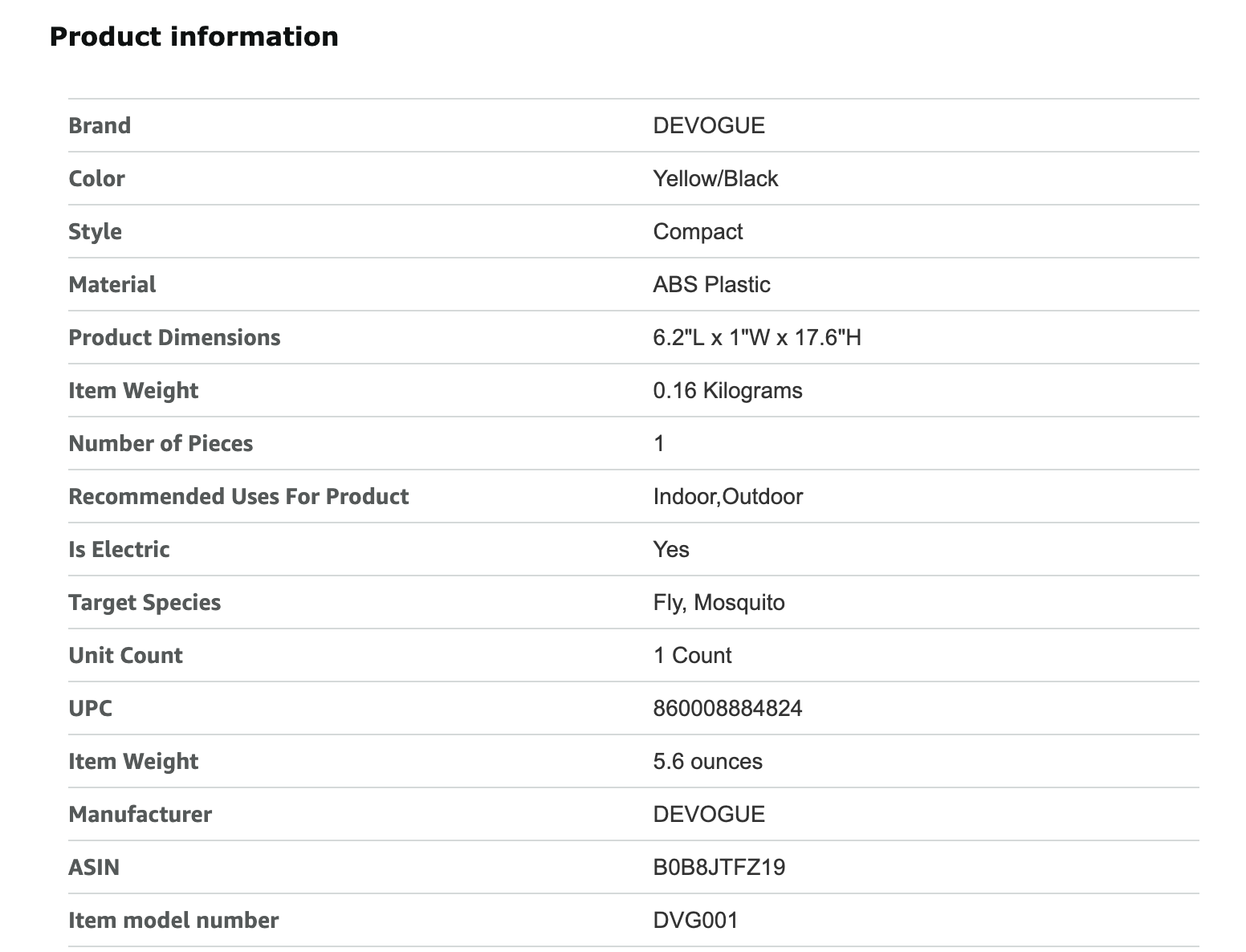The height and width of the screenshot is (952, 1246).
Task: Click the 1 Count unit value
Action: tap(692, 655)
